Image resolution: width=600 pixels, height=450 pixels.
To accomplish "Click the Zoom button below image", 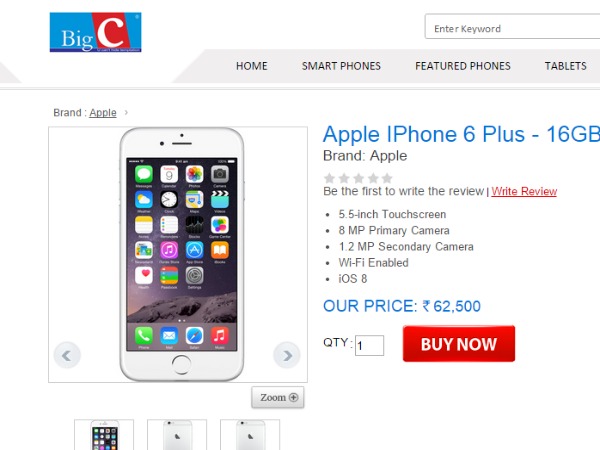I will click(278, 397).
